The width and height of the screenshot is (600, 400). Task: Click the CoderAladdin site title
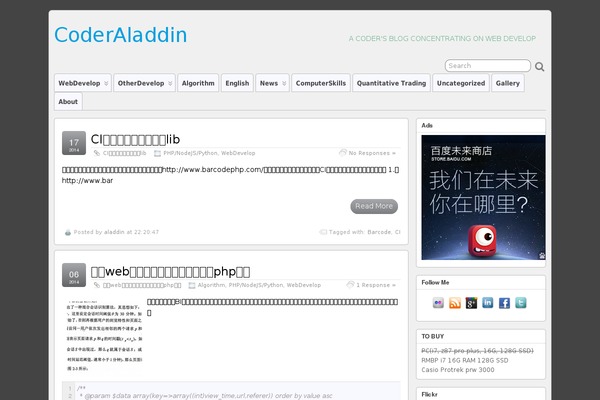(121, 35)
